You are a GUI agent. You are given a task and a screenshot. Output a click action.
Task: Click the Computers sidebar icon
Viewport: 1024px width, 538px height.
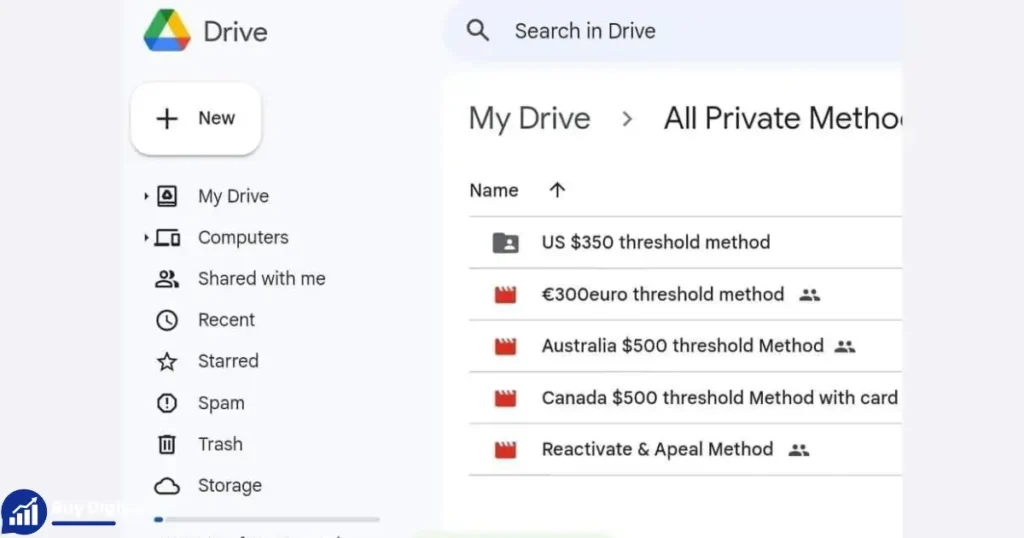[x=167, y=238]
